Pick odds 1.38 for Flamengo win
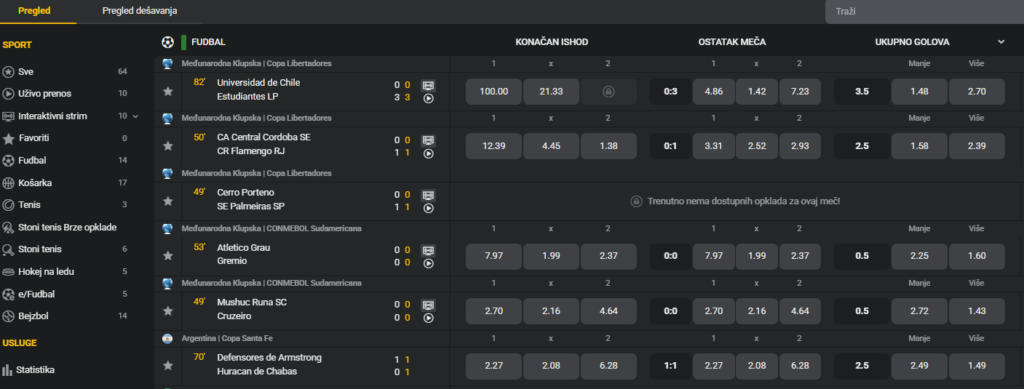This screenshot has height=389, width=1024. (x=608, y=146)
